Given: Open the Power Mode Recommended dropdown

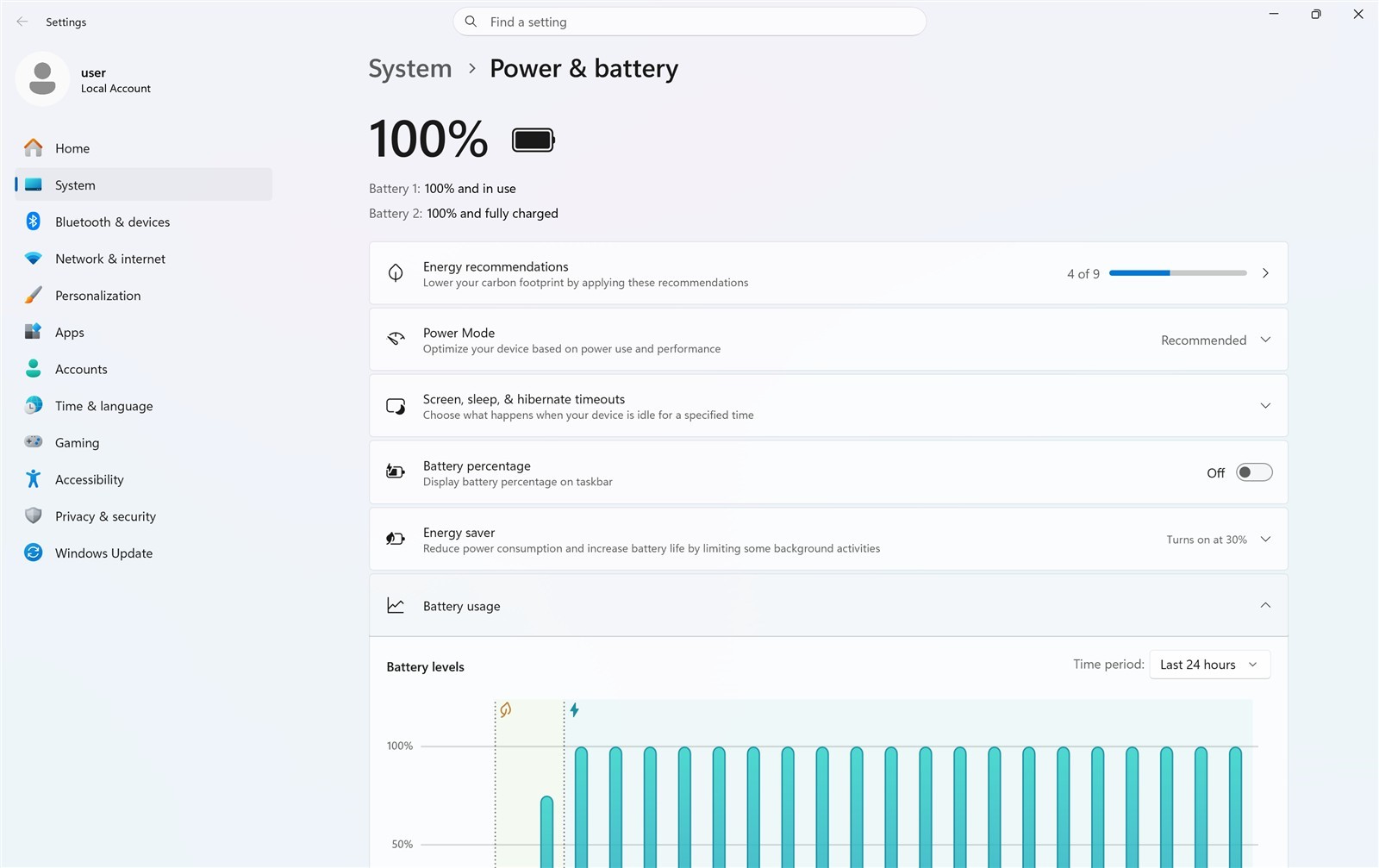Looking at the screenshot, I should click(x=1215, y=340).
